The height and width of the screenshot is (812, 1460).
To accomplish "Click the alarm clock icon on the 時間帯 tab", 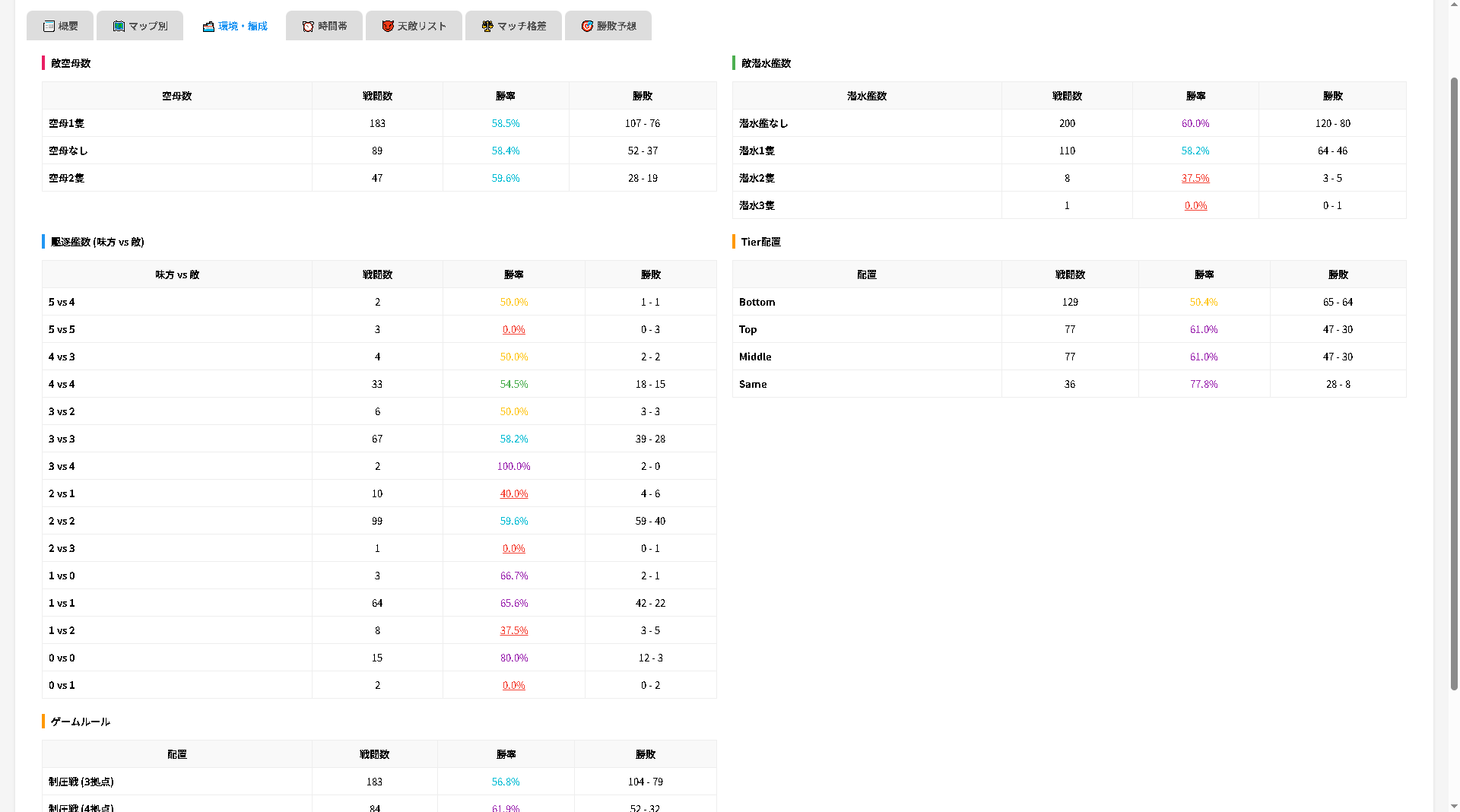I will 308,26.
